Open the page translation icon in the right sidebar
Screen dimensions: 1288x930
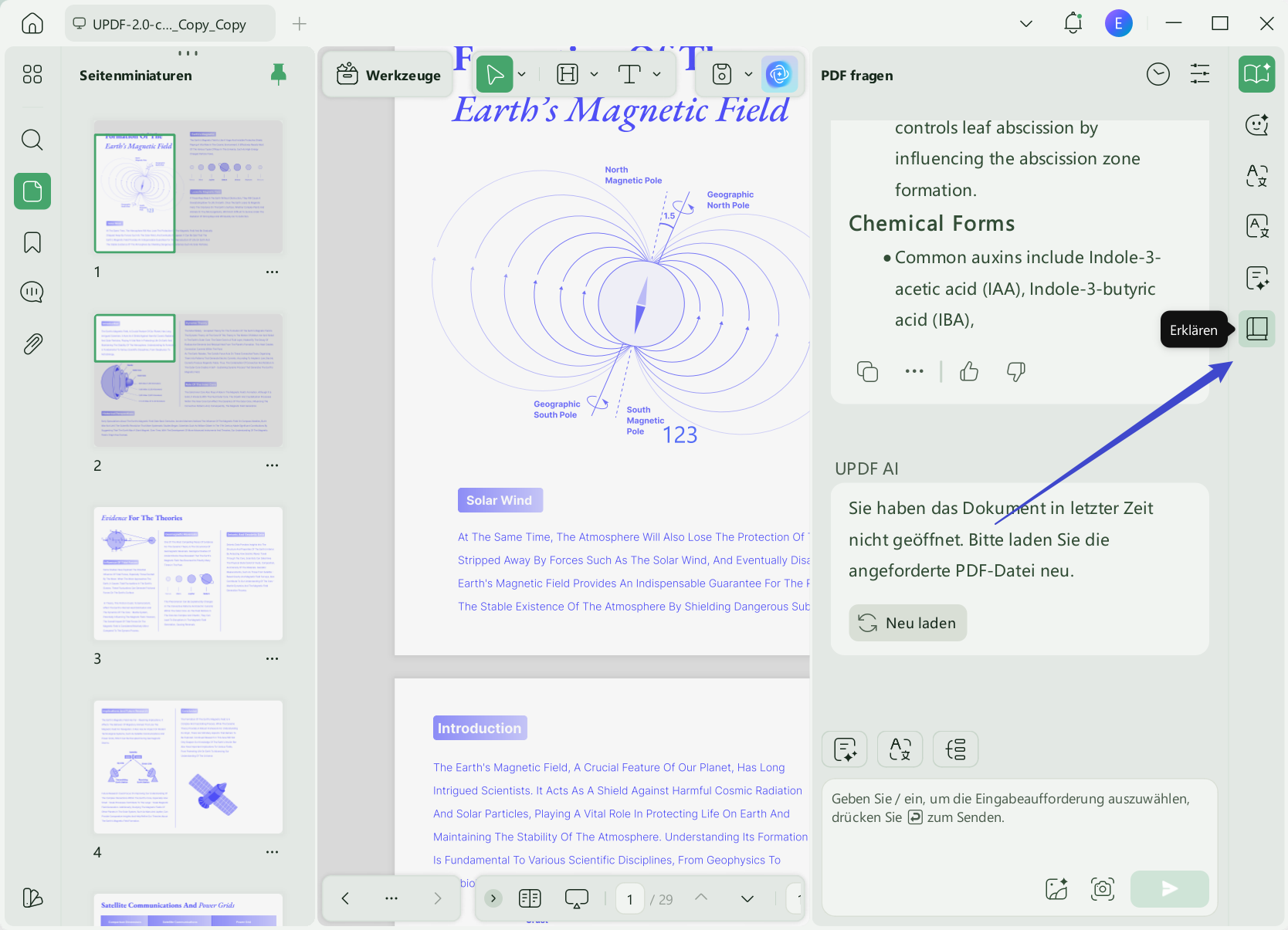click(1256, 227)
